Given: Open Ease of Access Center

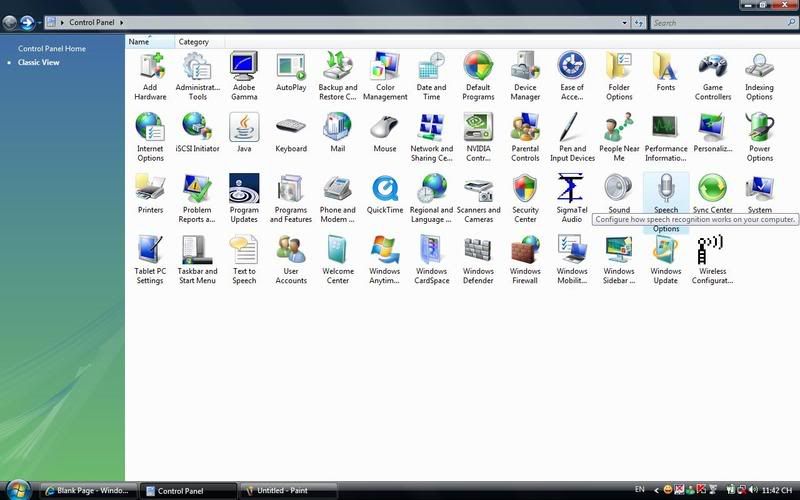Looking at the screenshot, I should (x=572, y=76).
